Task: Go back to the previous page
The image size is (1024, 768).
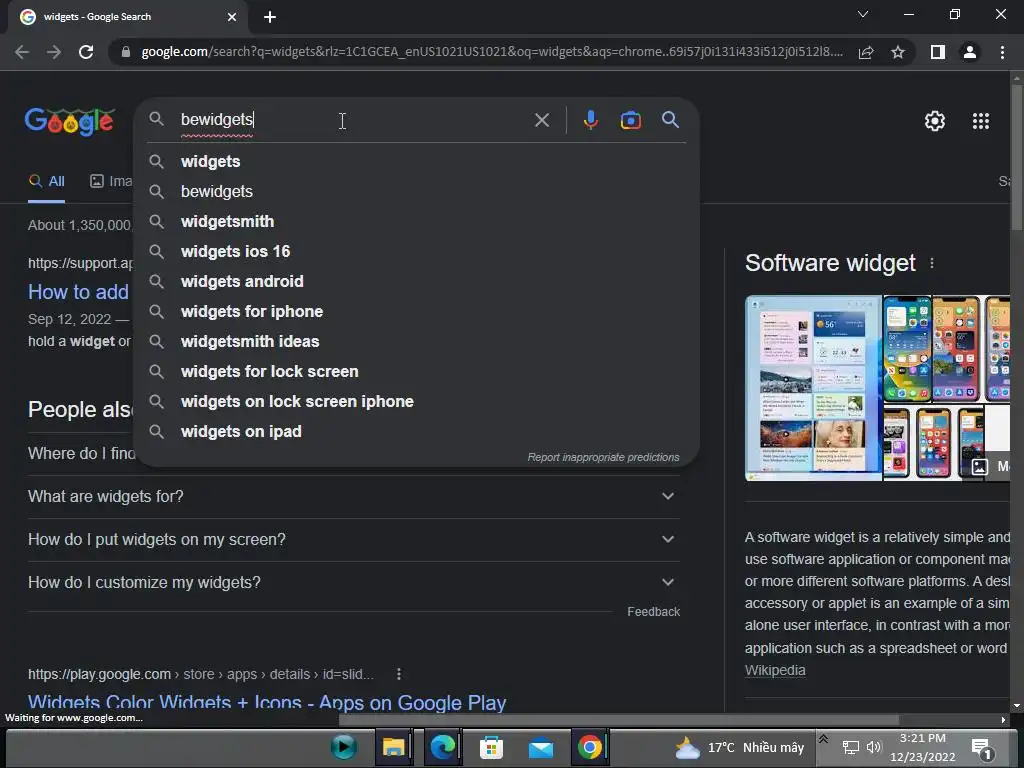Action: pyautogui.click(x=22, y=52)
